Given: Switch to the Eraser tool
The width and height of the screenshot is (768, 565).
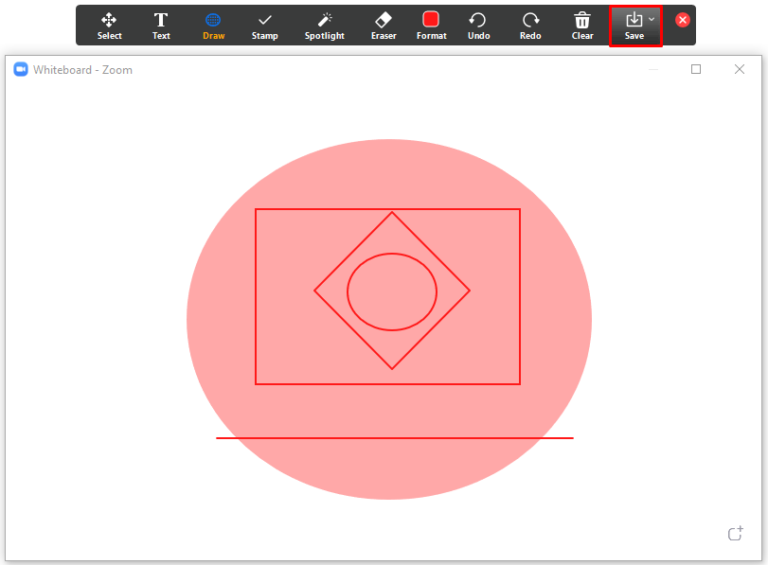Looking at the screenshot, I should point(384,26).
